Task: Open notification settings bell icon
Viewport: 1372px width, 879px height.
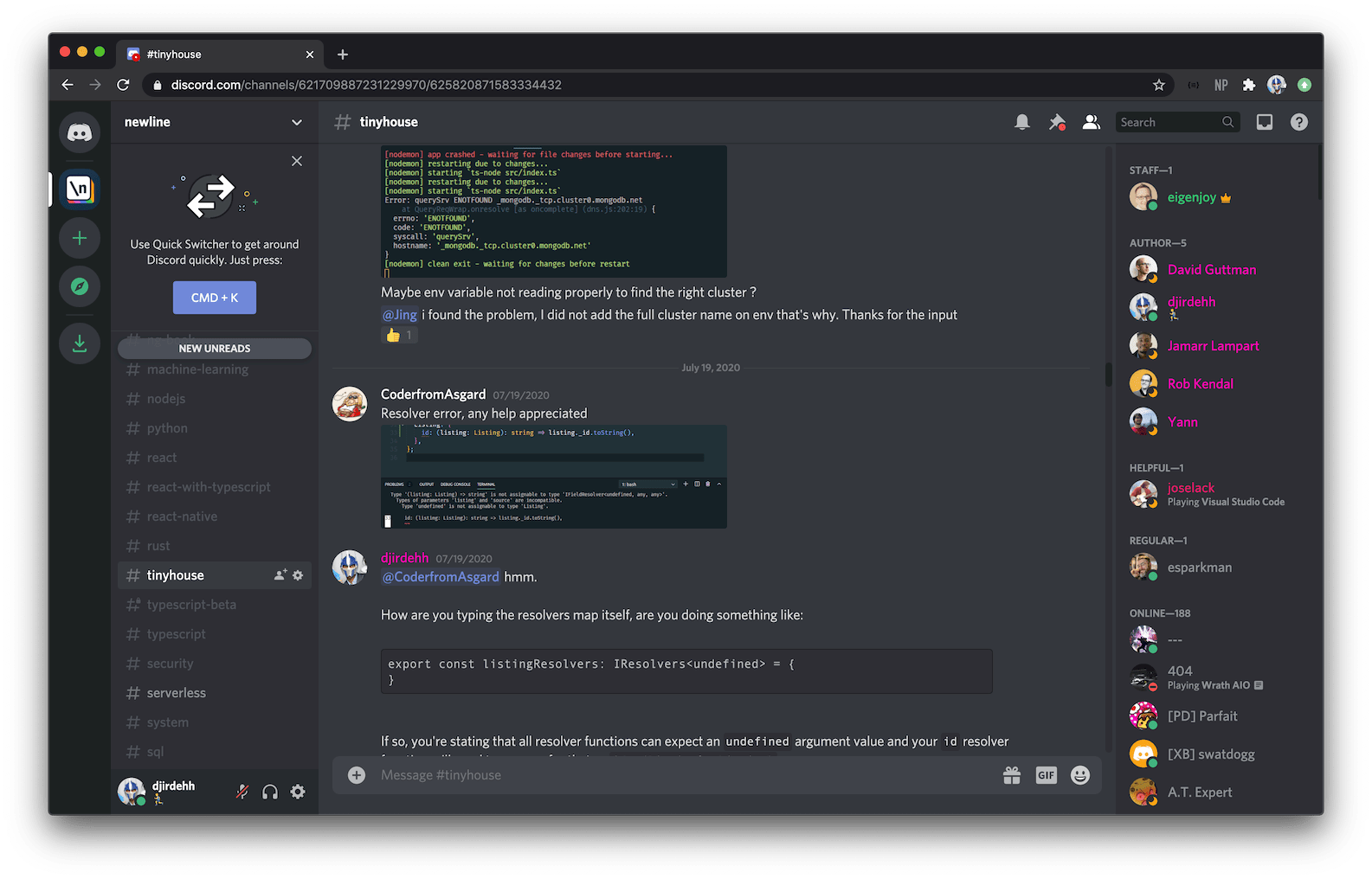Action: point(1022,122)
